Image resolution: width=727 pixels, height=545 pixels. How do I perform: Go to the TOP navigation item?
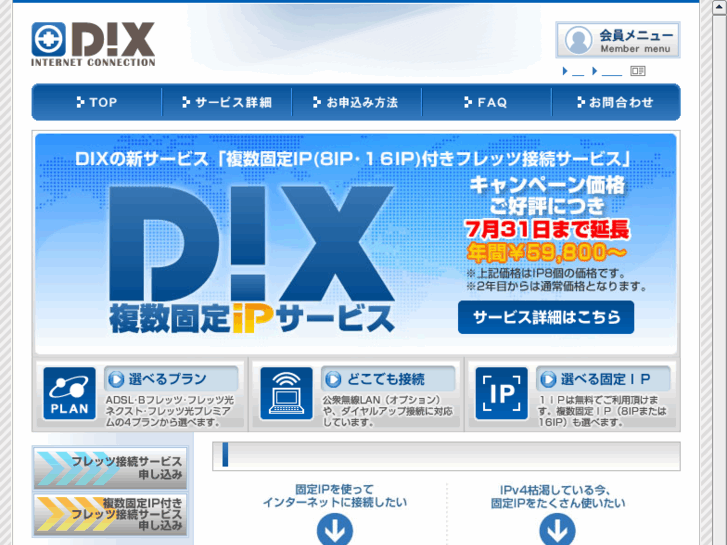pos(97,102)
